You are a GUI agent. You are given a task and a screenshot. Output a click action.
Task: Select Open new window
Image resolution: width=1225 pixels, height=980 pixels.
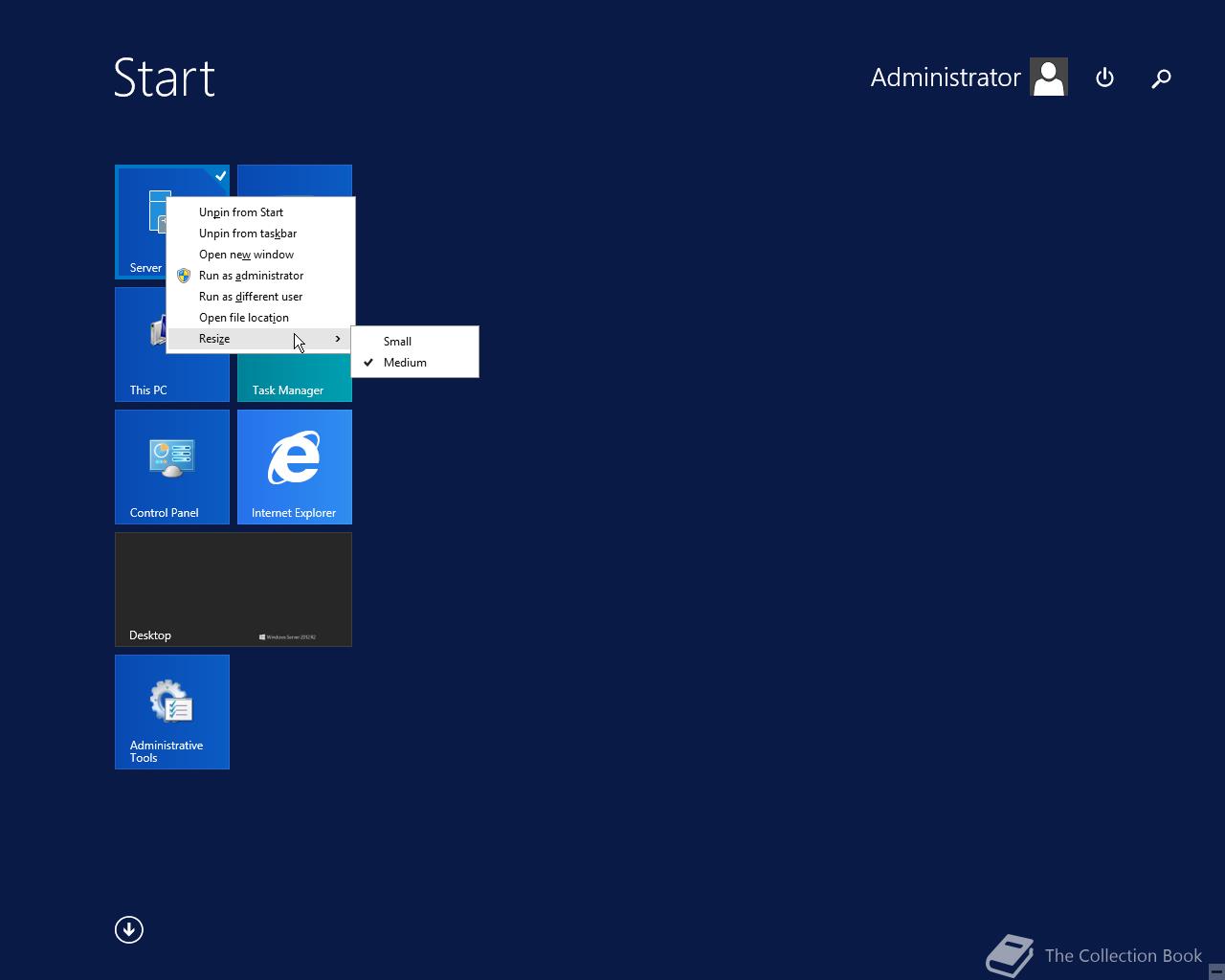[x=260, y=255]
